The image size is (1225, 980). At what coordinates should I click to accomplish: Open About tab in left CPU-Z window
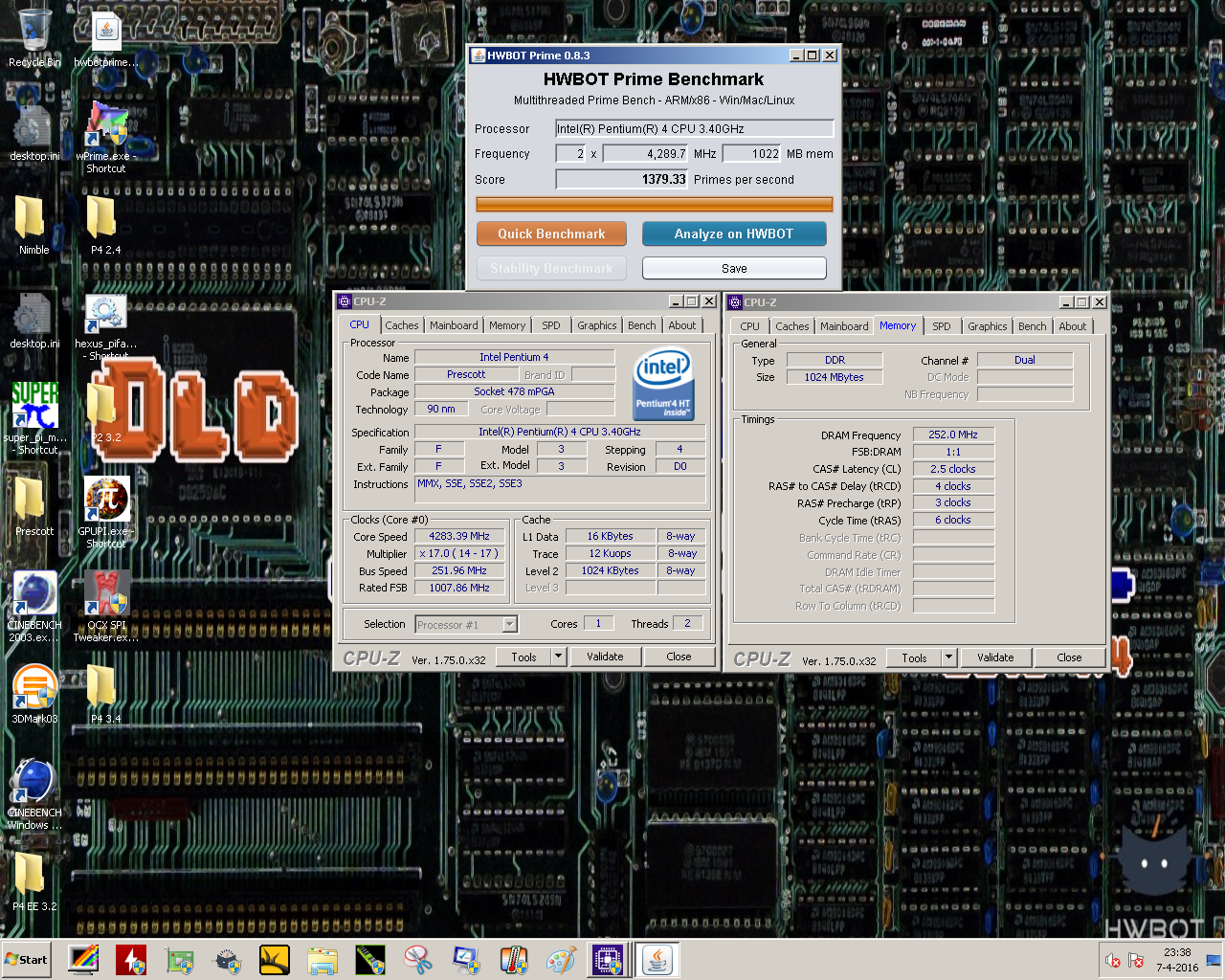[682, 325]
